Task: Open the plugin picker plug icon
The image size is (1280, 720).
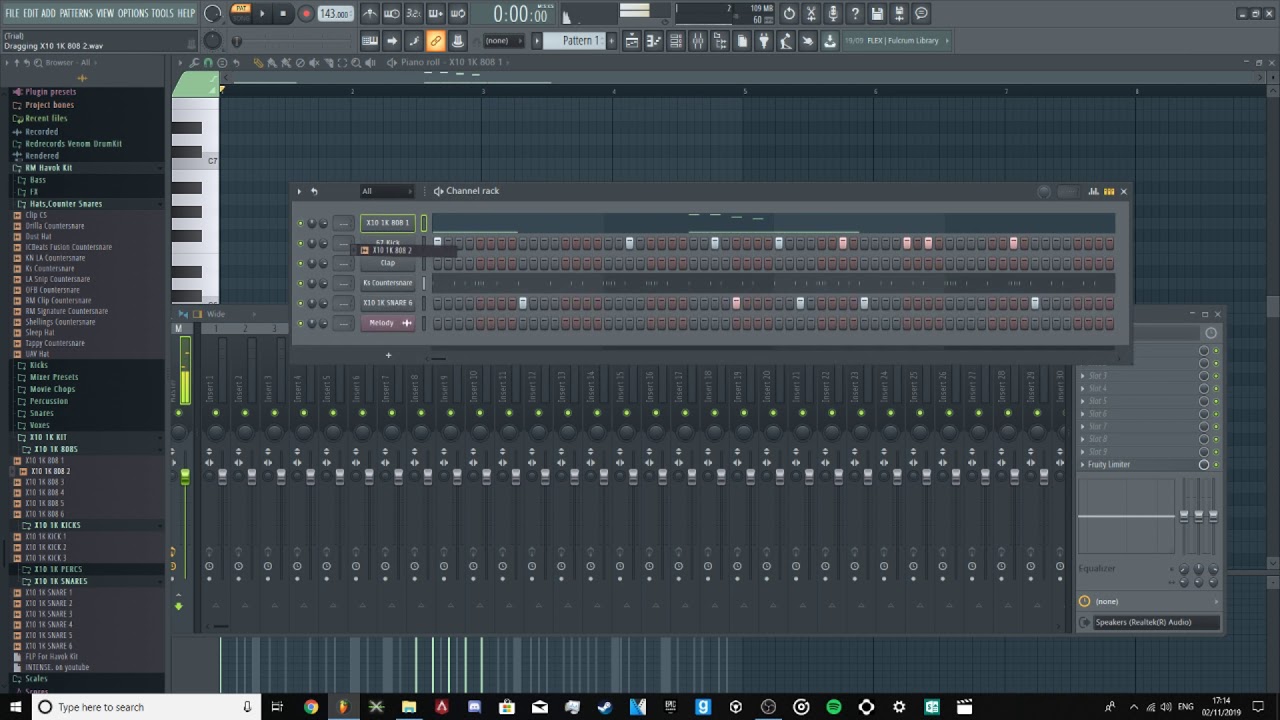Action: point(764,41)
